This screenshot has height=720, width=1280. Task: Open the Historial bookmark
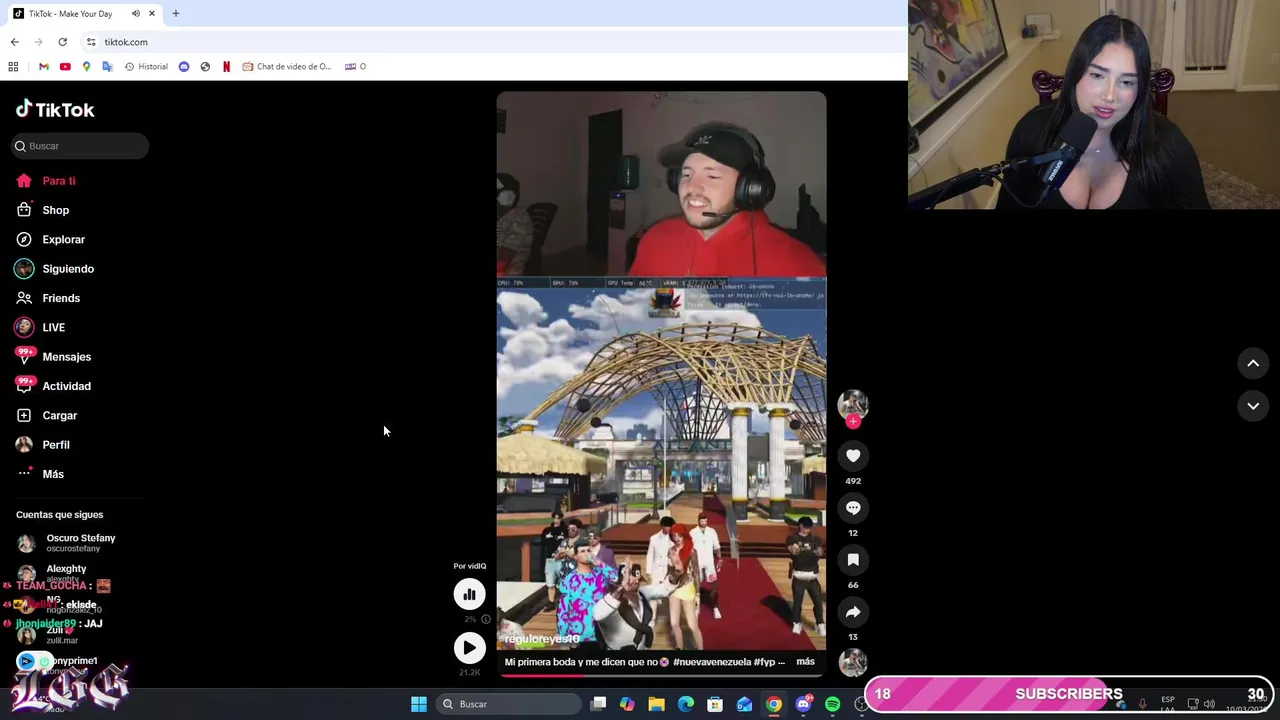pyautogui.click(x=146, y=67)
